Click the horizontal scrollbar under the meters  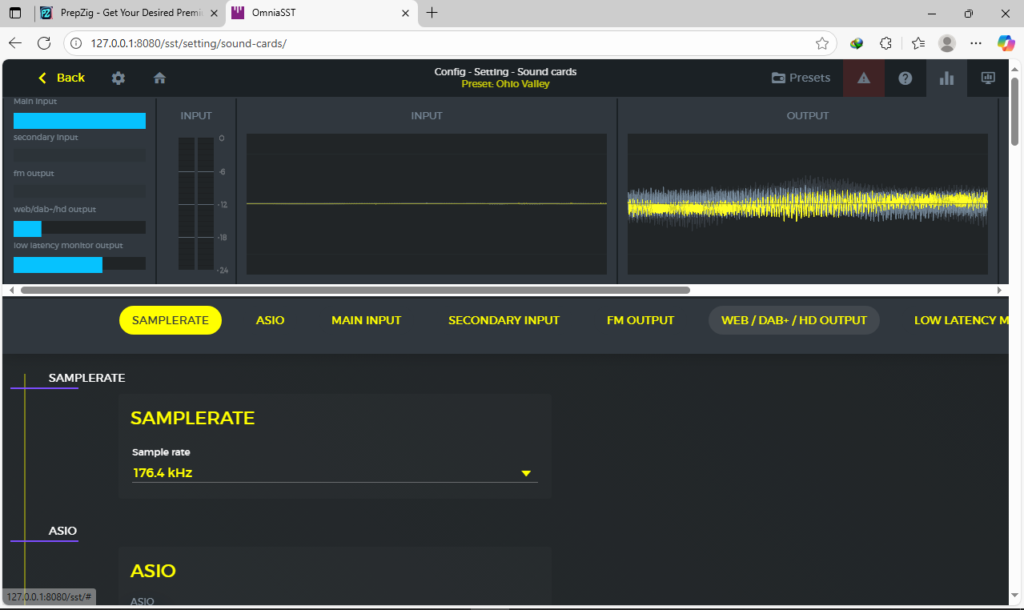pos(355,290)
